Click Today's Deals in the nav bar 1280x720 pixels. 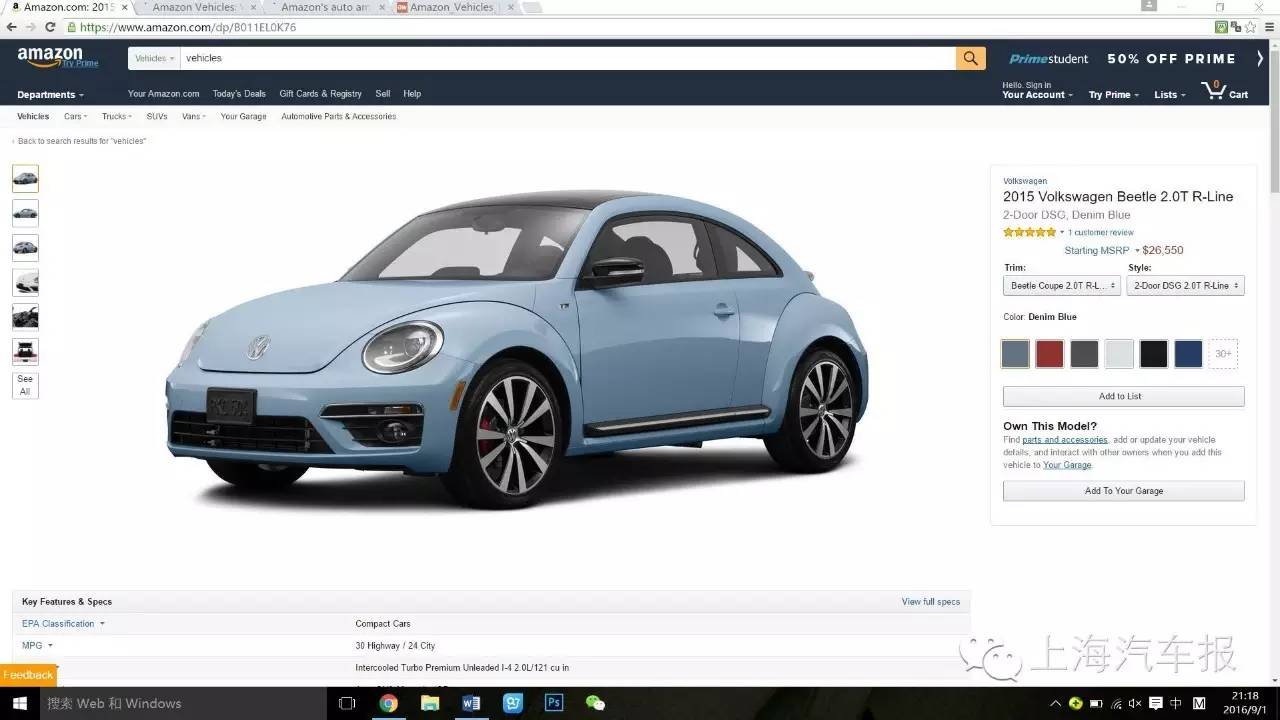pyautogui.click(x=239, y=94)
